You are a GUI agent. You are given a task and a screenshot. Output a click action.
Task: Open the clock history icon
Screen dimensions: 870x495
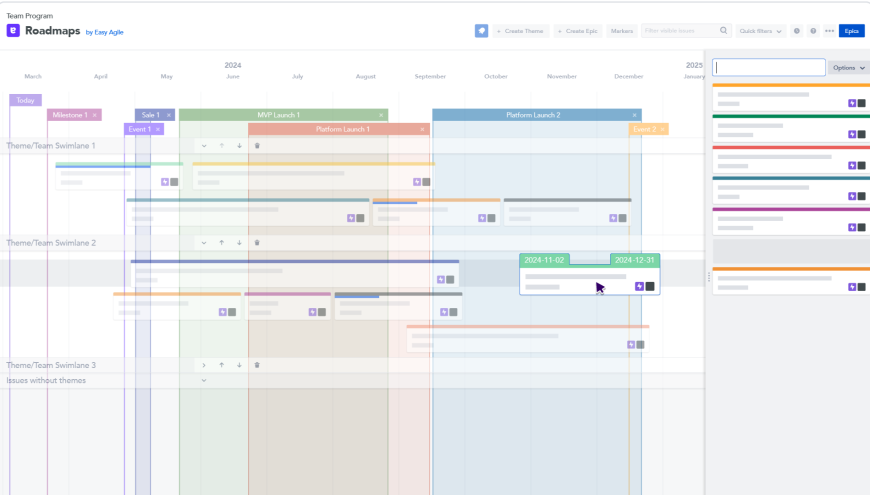click(797, 31)
